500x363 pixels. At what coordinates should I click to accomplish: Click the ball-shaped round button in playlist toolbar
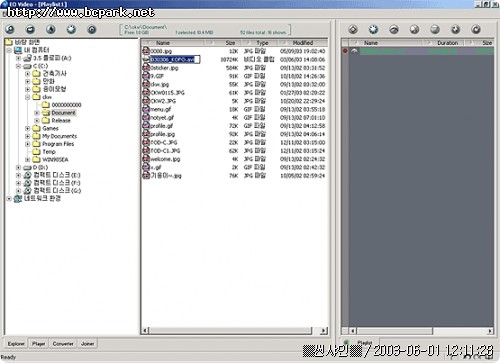coord(414,30)
